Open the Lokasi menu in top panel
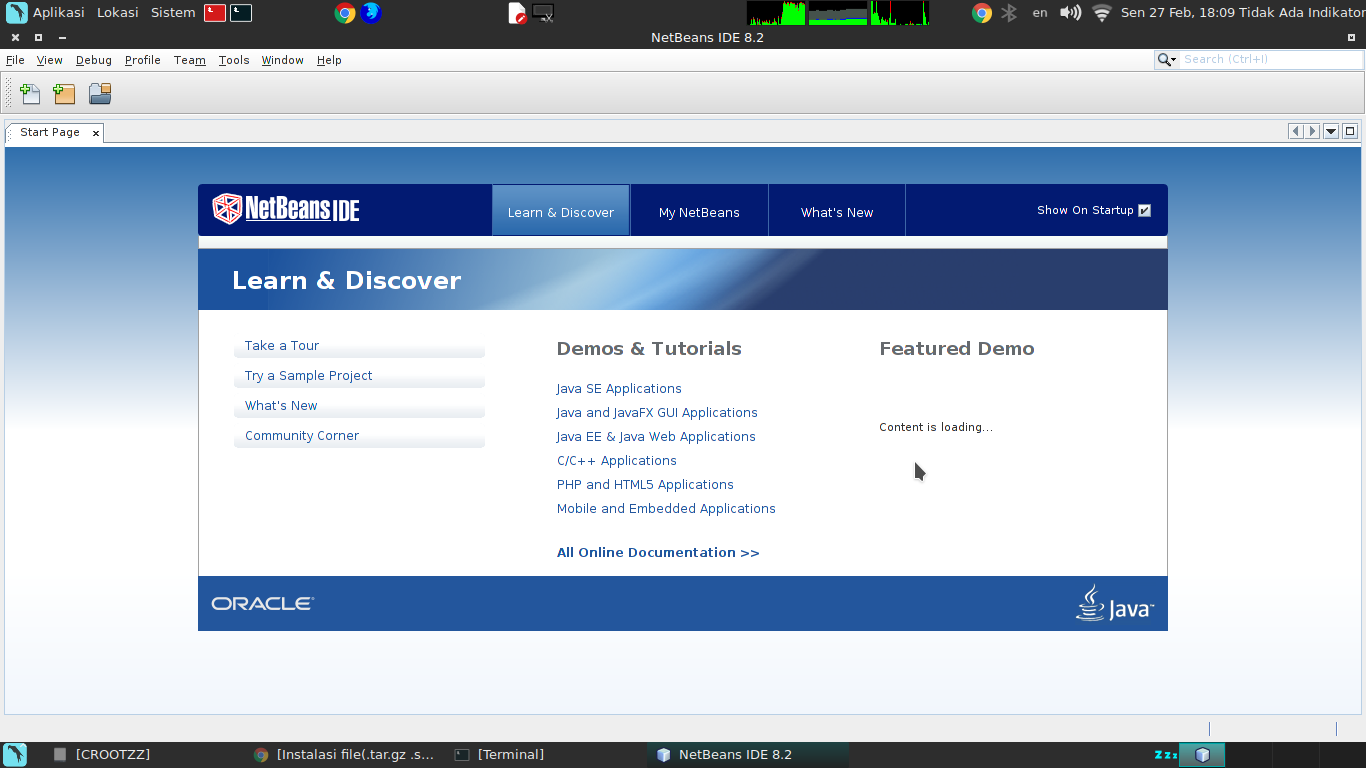The image size is (1366, 768). click(118, 13)
